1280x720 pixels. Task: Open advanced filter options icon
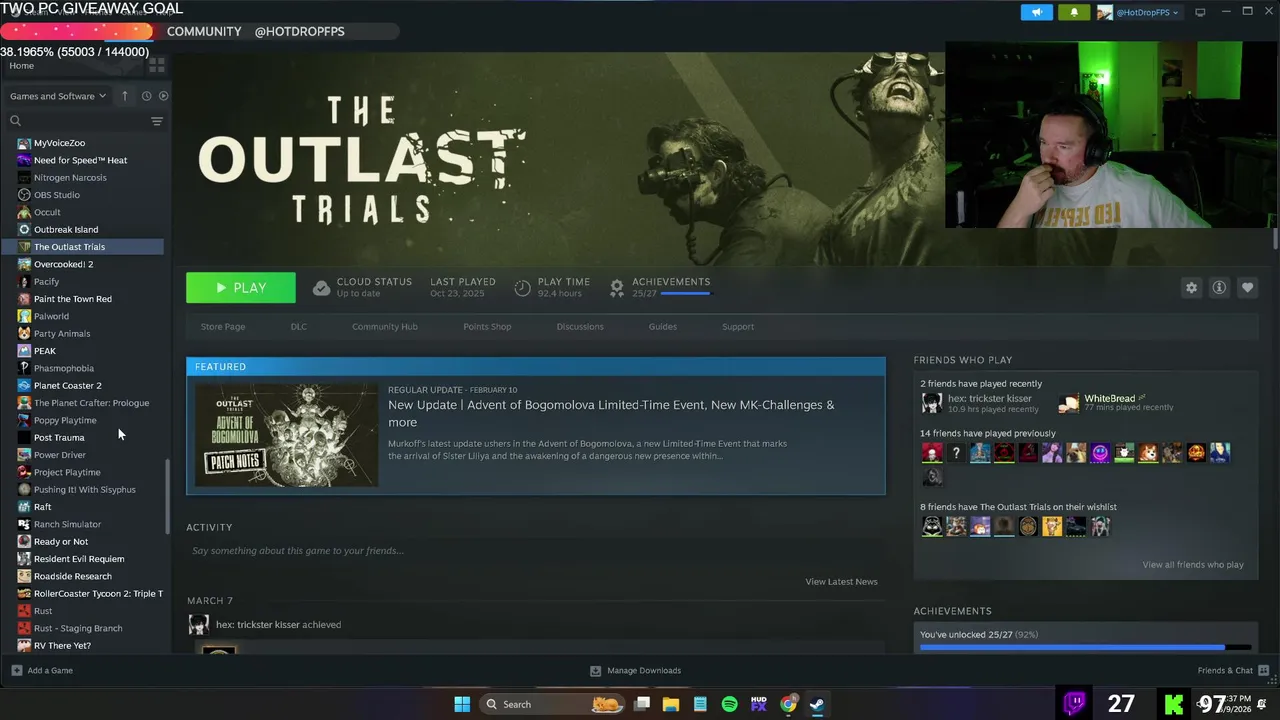pyautogui.click(x=156, y=121)
